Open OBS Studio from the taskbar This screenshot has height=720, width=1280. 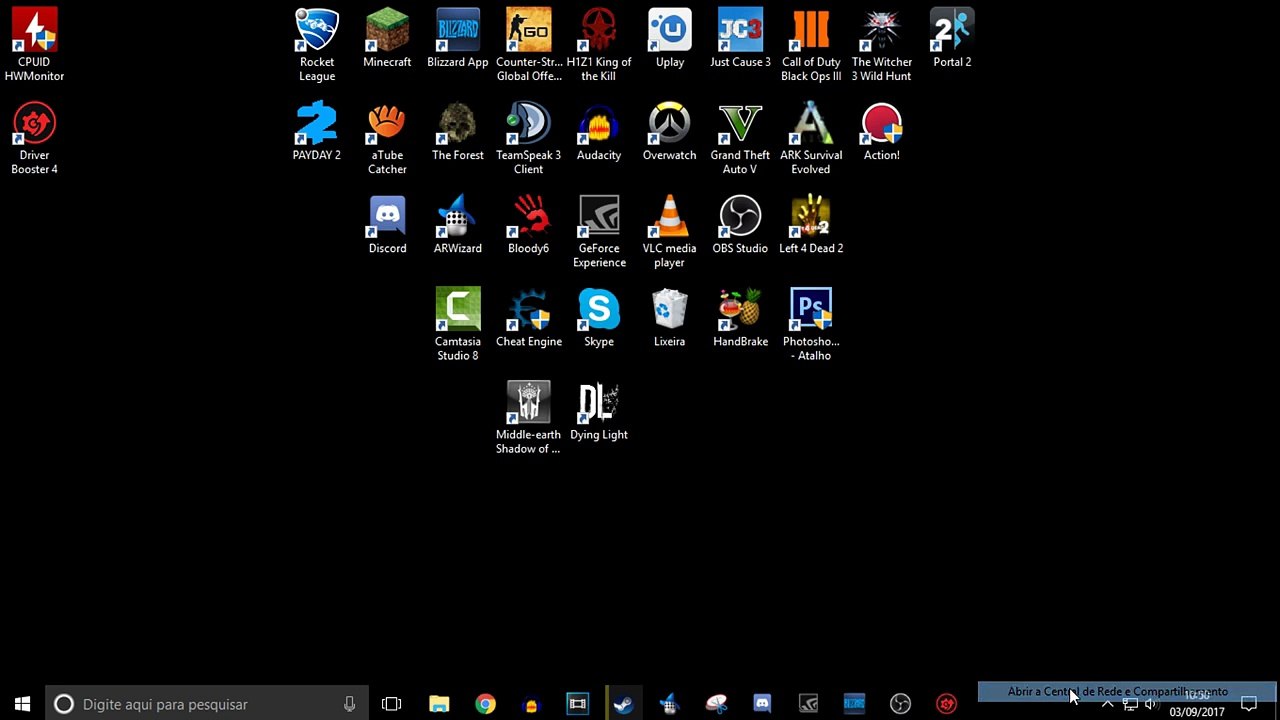pos(900,704)
